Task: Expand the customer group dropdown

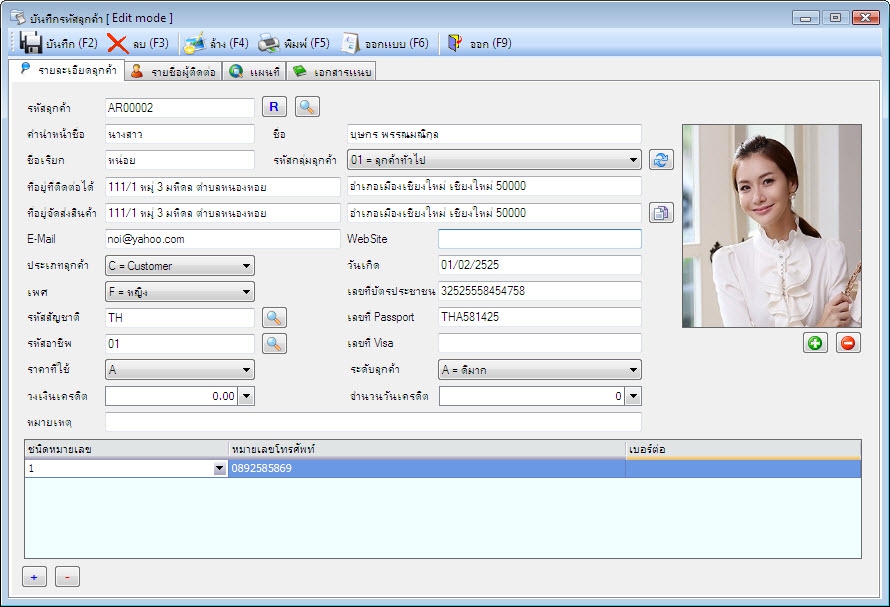Action: [634, 160]
